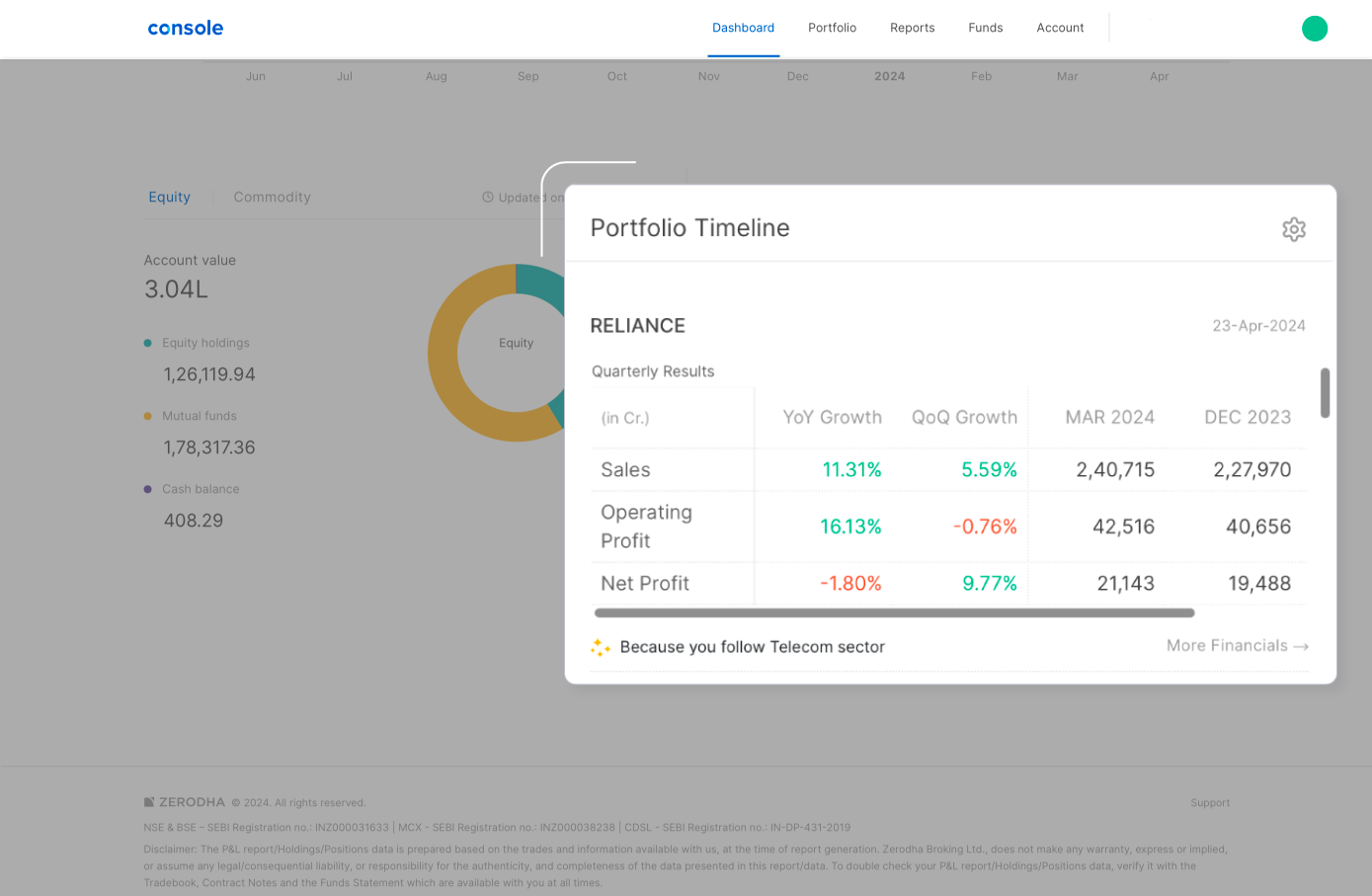Click Operating Profit YoY value 16.13%
The height and width of the screenshot is (896, 1372).
(850, 527)
